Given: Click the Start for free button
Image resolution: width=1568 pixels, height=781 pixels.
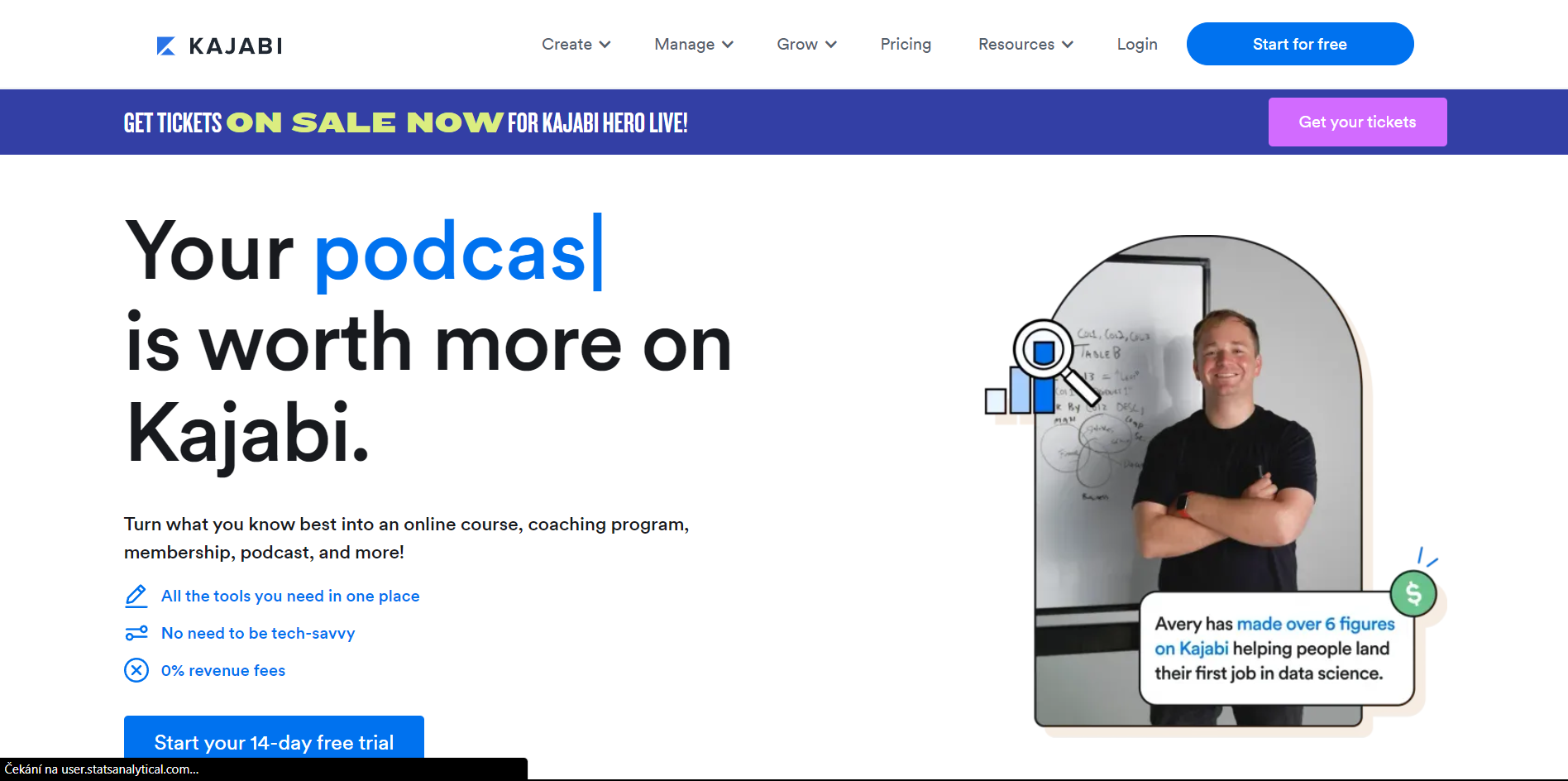Looking at the screenshot, I should [x=1299, y=44].
